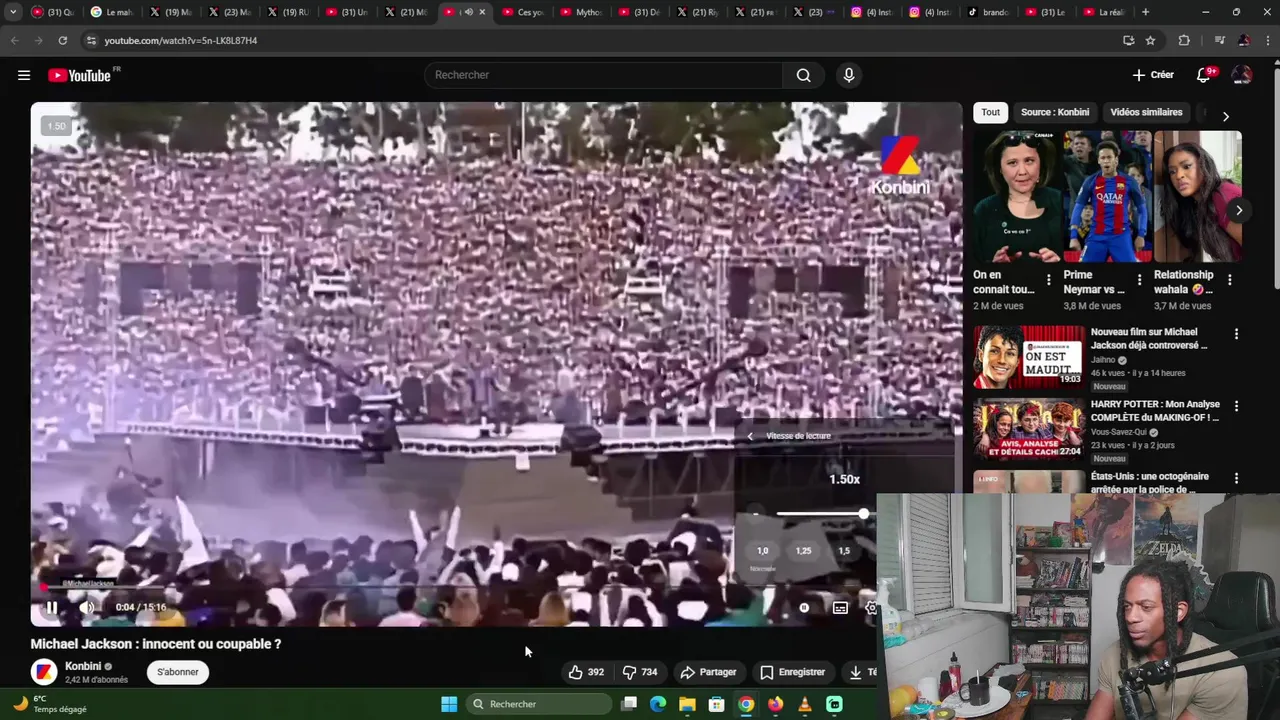Start voice search with the microphone
Image resolution: width=1280 pixels, height=720 pixels.
pos(849,75)
